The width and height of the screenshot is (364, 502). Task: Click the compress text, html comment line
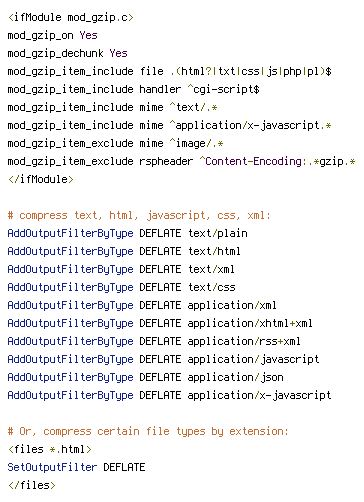point(139,215)
